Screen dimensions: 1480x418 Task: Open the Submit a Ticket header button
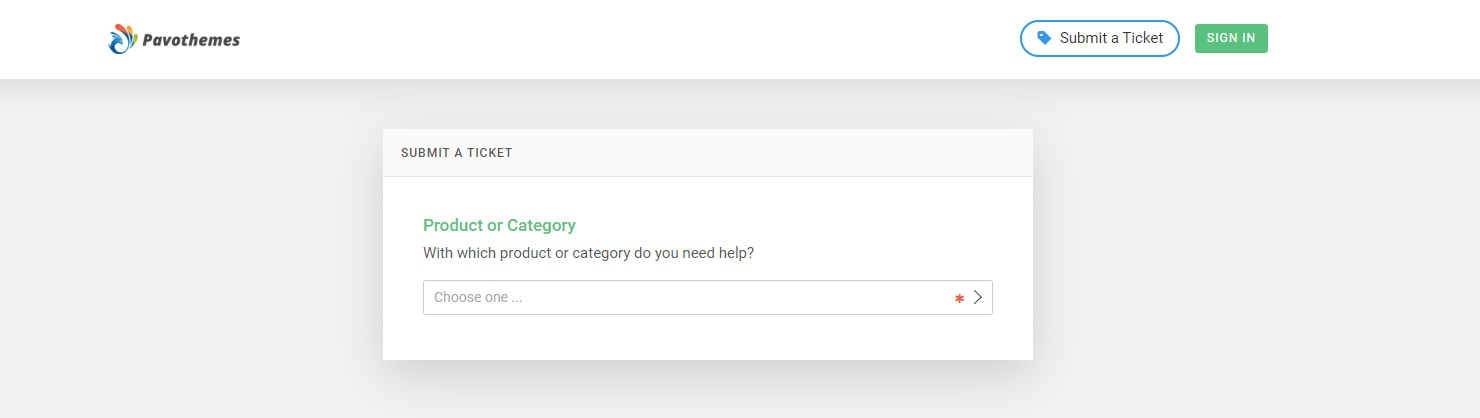click(1099, 38)
